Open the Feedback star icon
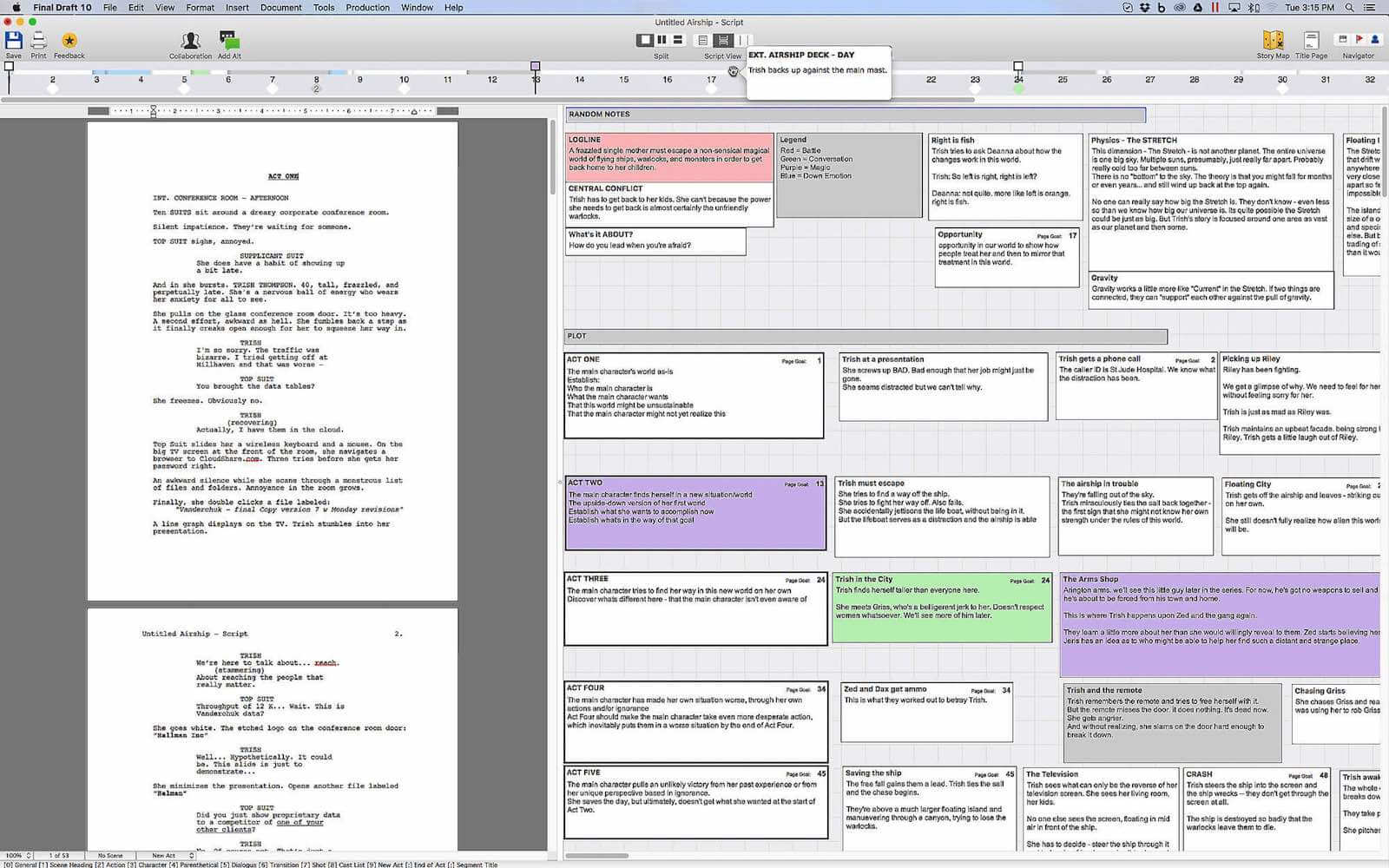 [69, 40]
